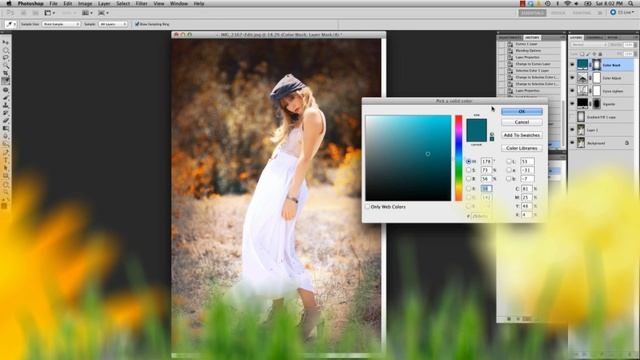Image resolution: width=640 pixels, height=360 pixels.
Task: Click Add To Swatches button
Action: pyautogui.click(x=522, y=135)
